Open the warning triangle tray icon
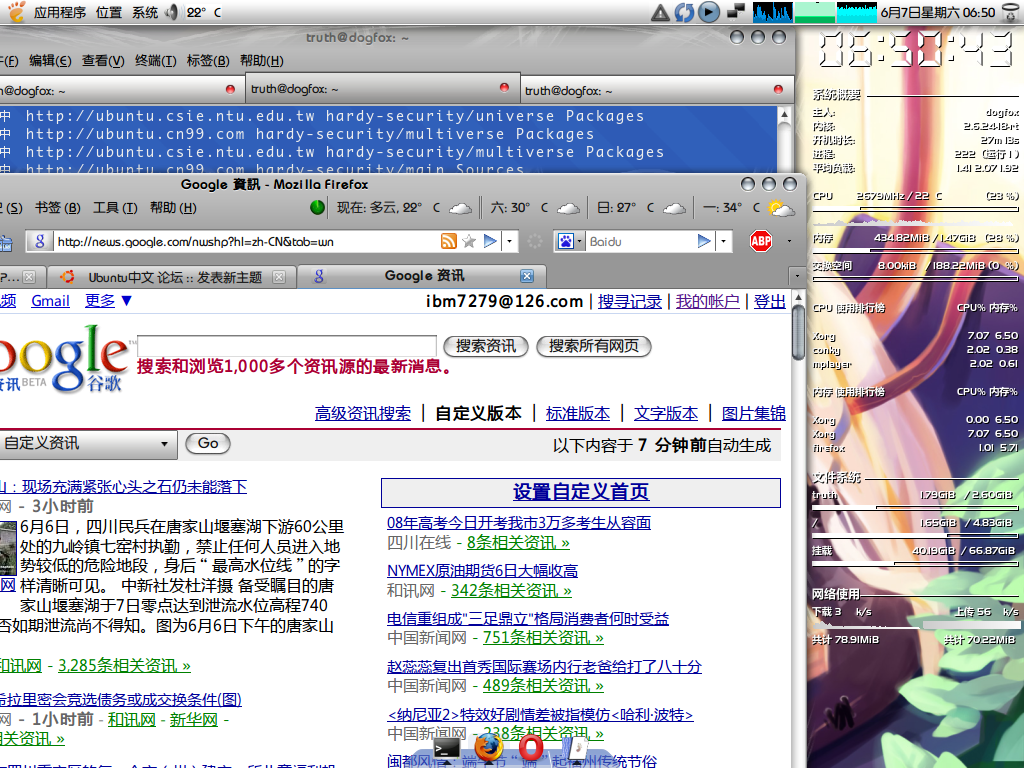This screenshot has height=768, width=1024. point(660,12)
